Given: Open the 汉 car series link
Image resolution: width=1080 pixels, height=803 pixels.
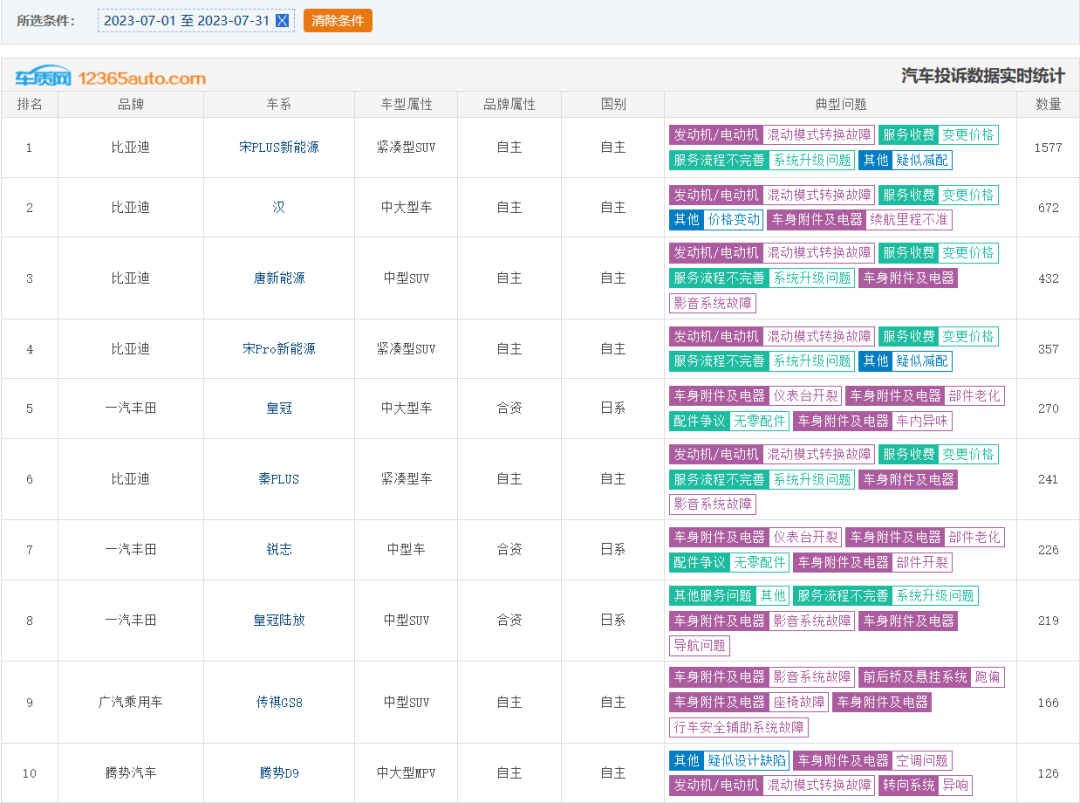Looking at the screenshot, I should coord(279,207).
